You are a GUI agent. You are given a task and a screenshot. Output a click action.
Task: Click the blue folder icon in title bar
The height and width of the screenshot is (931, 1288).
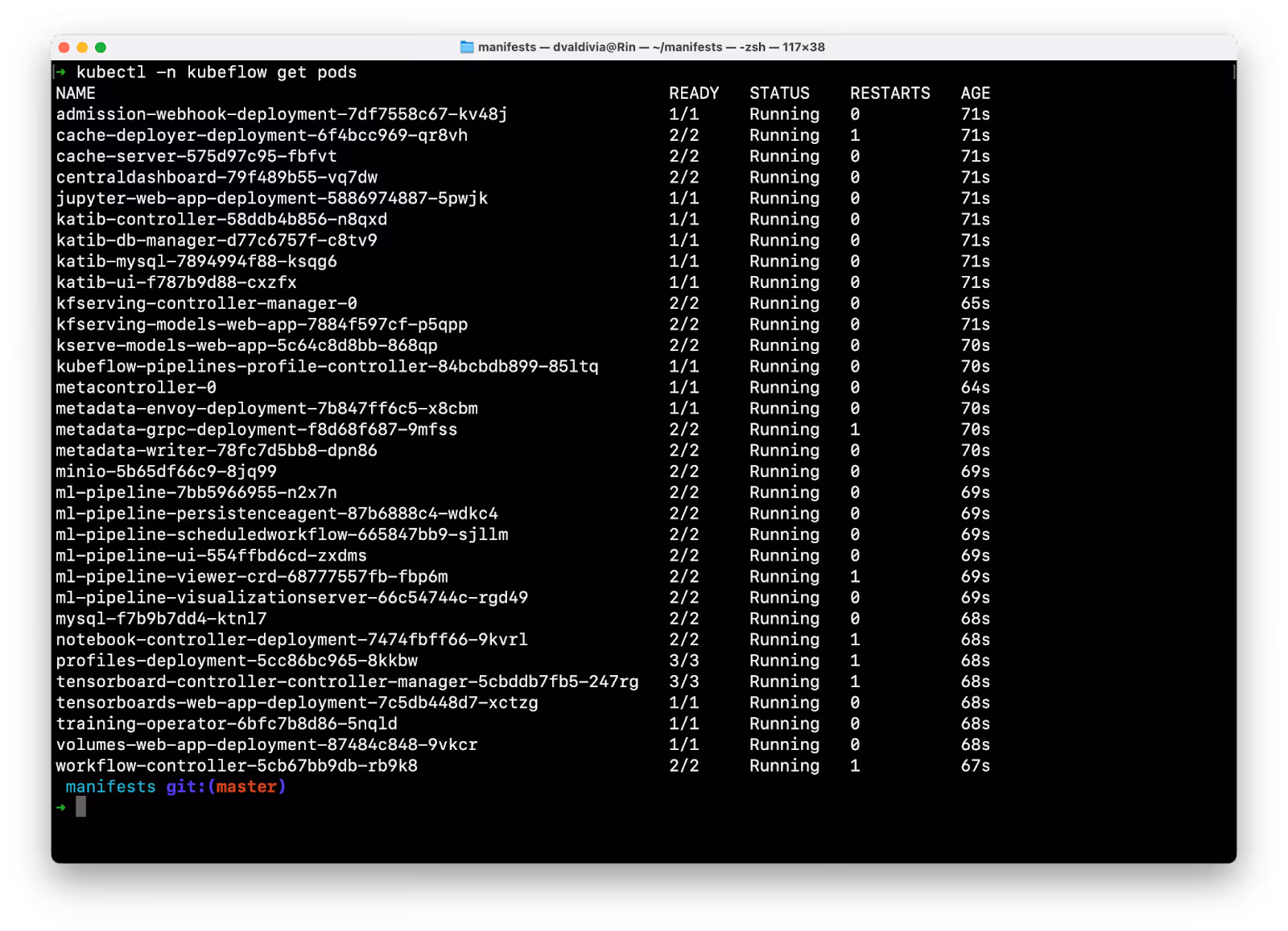466,47
